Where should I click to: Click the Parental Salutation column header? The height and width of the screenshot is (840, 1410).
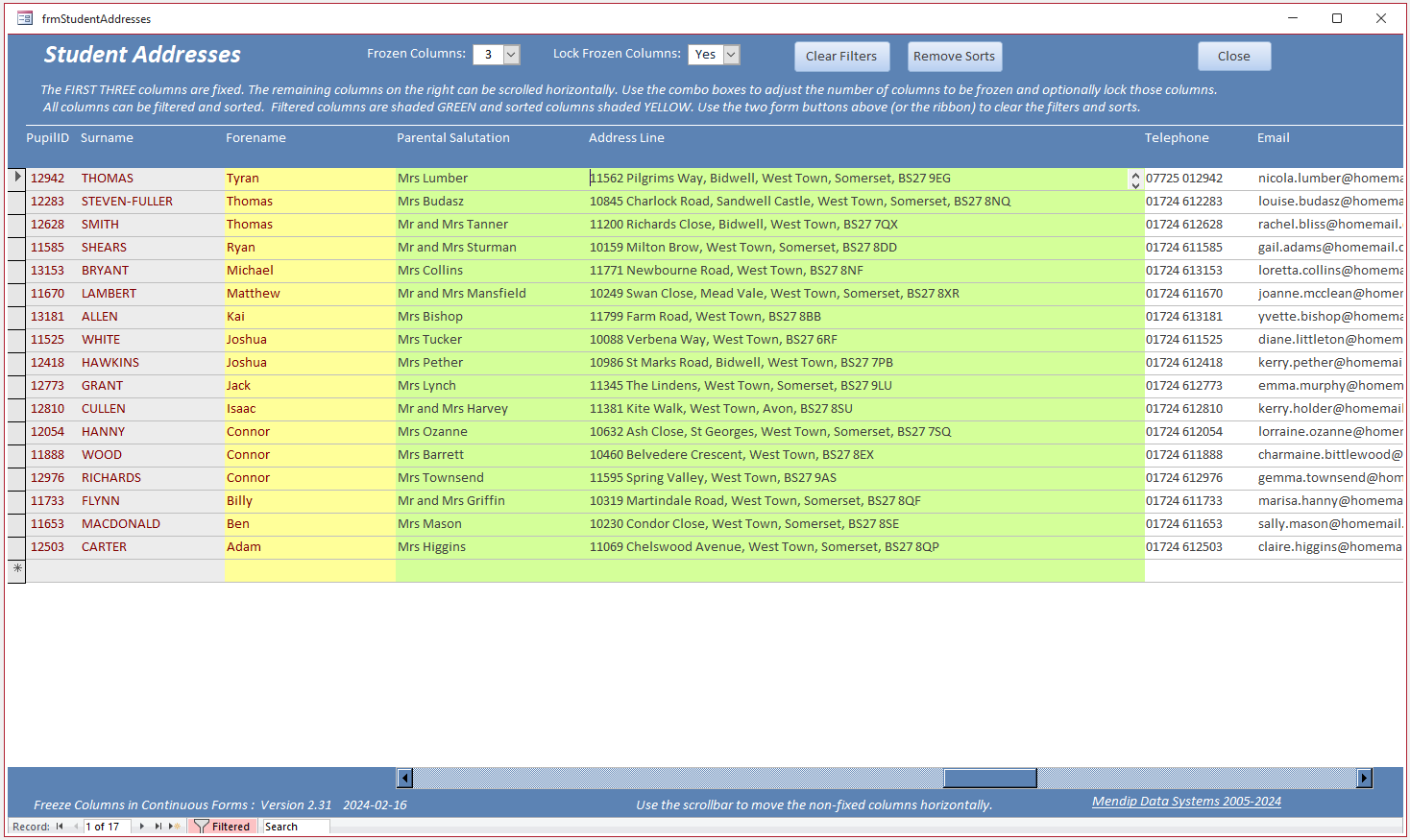coord(453,138)
